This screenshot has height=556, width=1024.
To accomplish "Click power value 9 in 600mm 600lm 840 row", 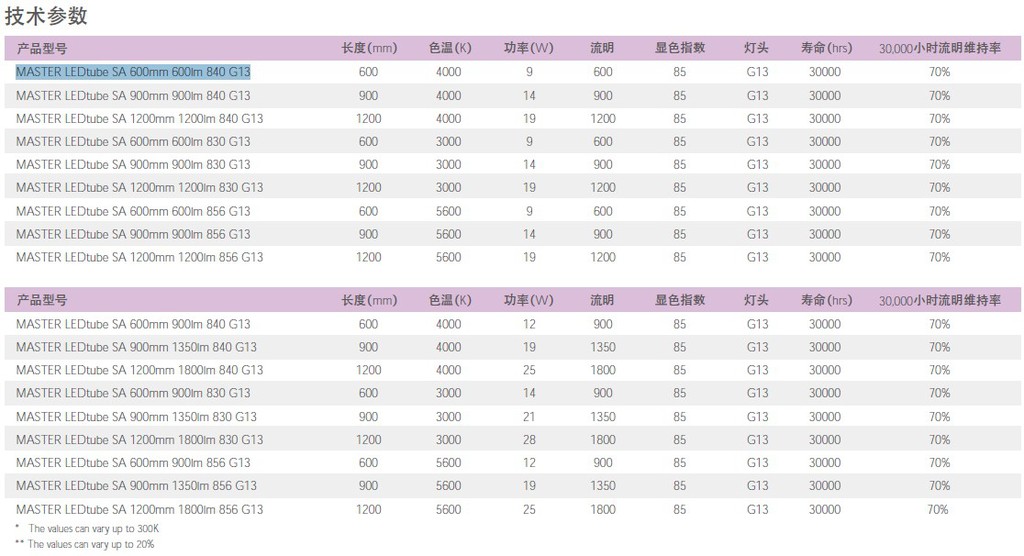I will 529,72.
